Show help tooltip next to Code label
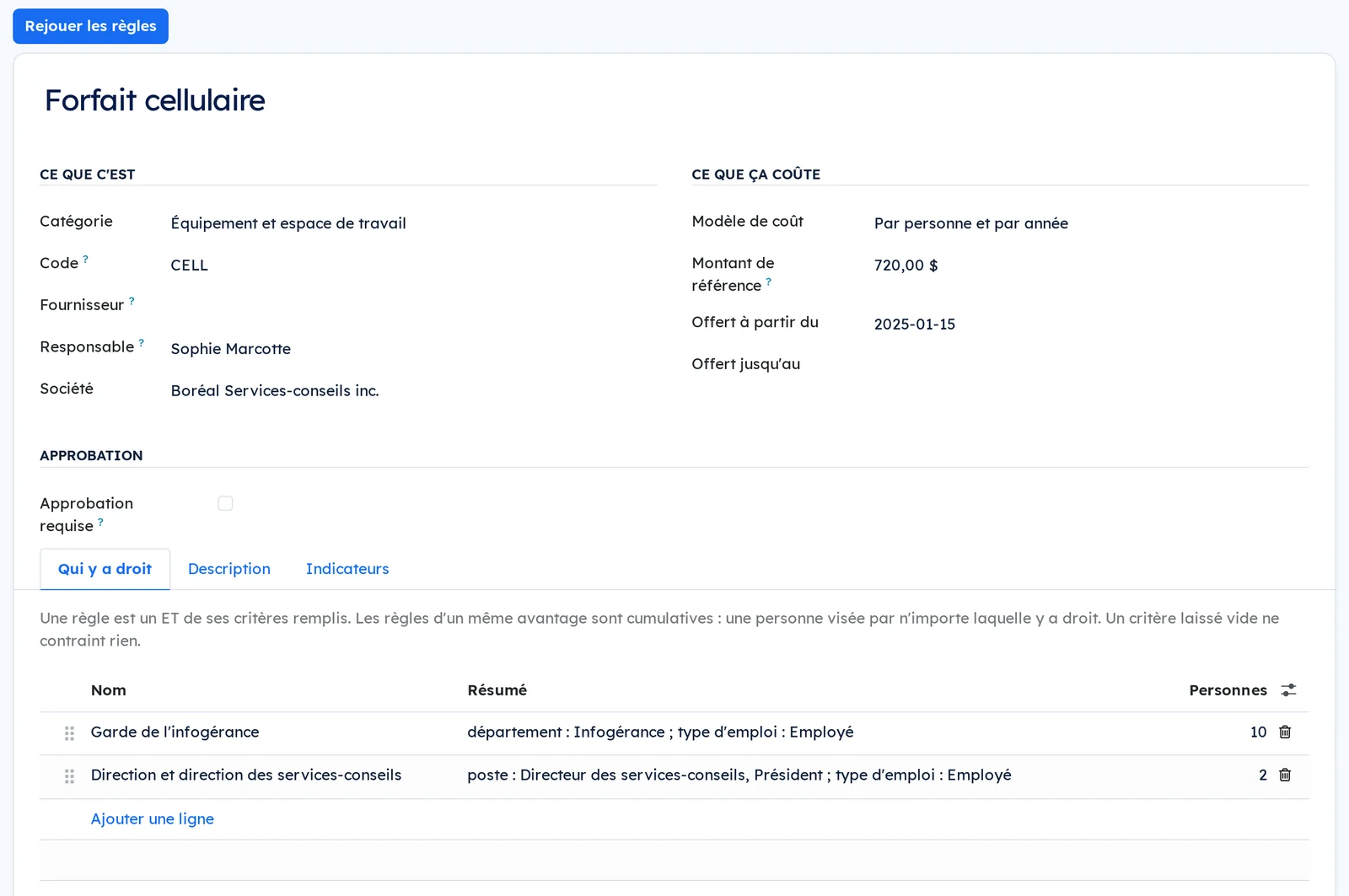1349x896 pixels. point(85,260)
